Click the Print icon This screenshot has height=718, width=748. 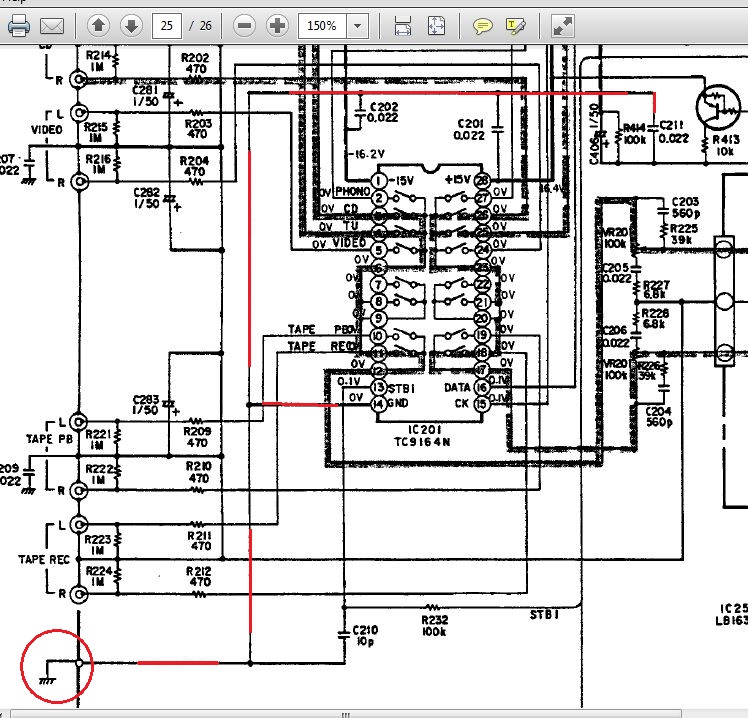click(18, 26)
